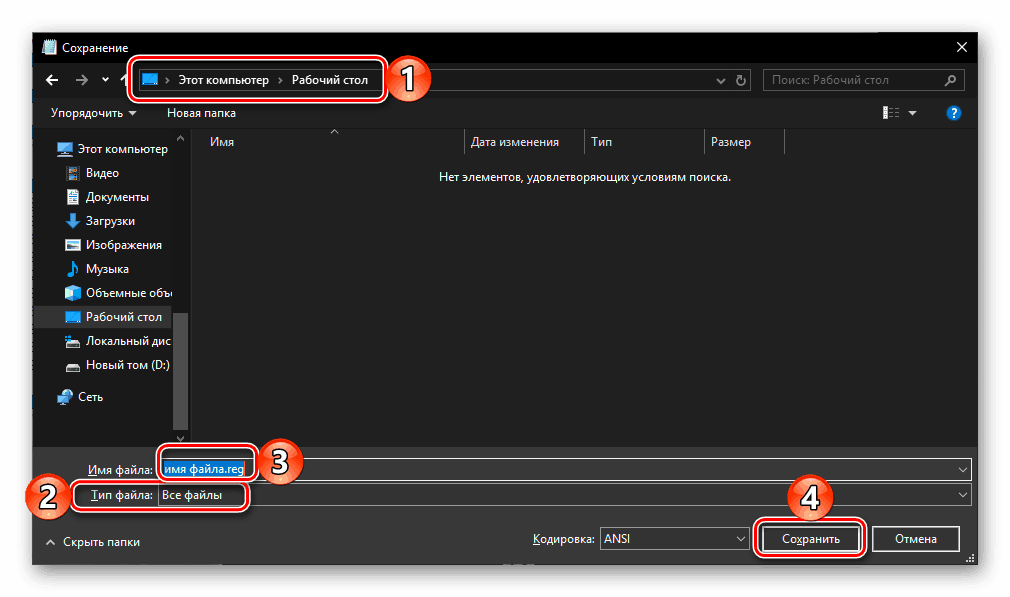Go back with the left arrow
The width and height of the screenshot is (1010, 597).
(52, 80)
